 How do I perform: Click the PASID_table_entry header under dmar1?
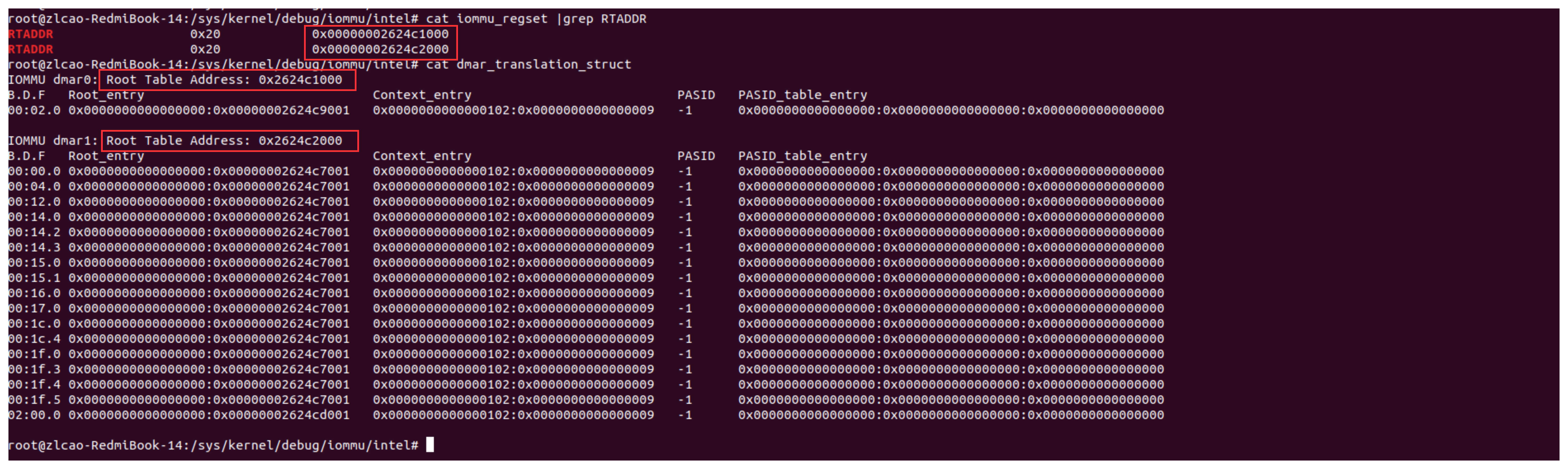(802, 156)
